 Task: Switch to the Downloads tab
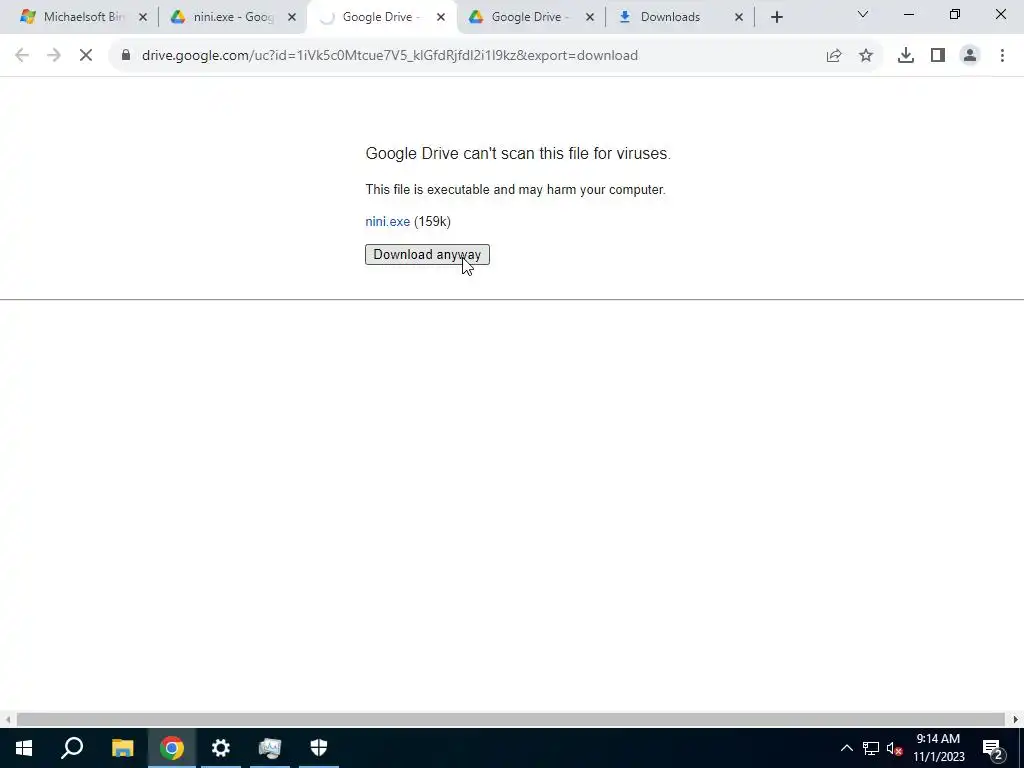(x=678, y=17)
